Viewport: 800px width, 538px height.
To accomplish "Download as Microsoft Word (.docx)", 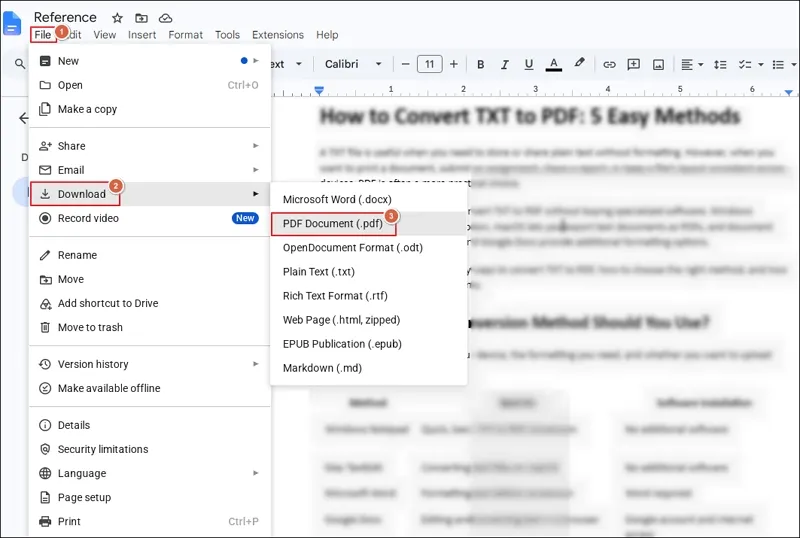I will (368, 199).
